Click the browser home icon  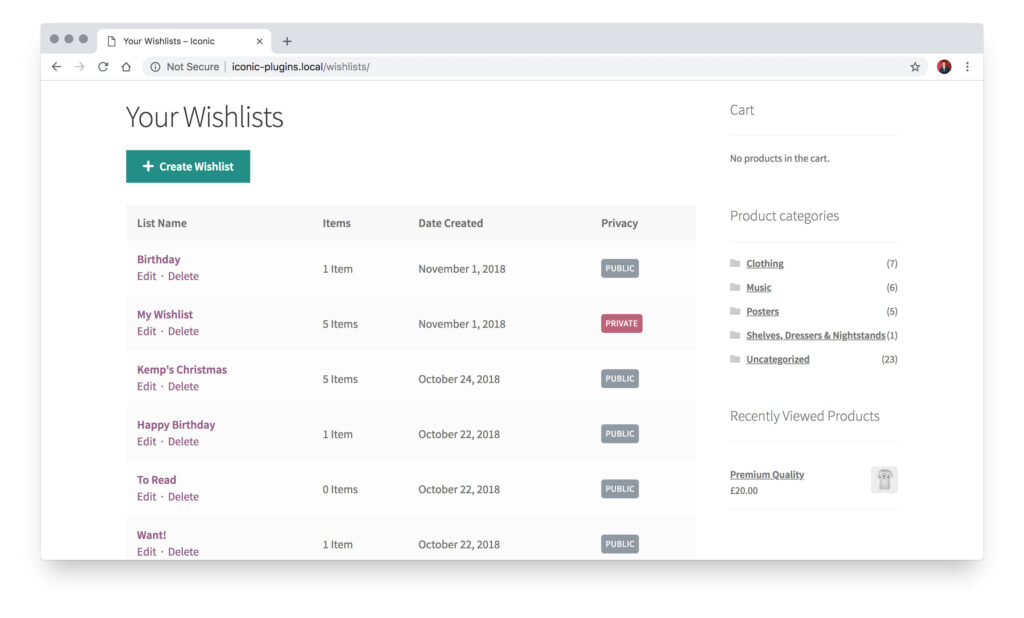coord(127,66)
